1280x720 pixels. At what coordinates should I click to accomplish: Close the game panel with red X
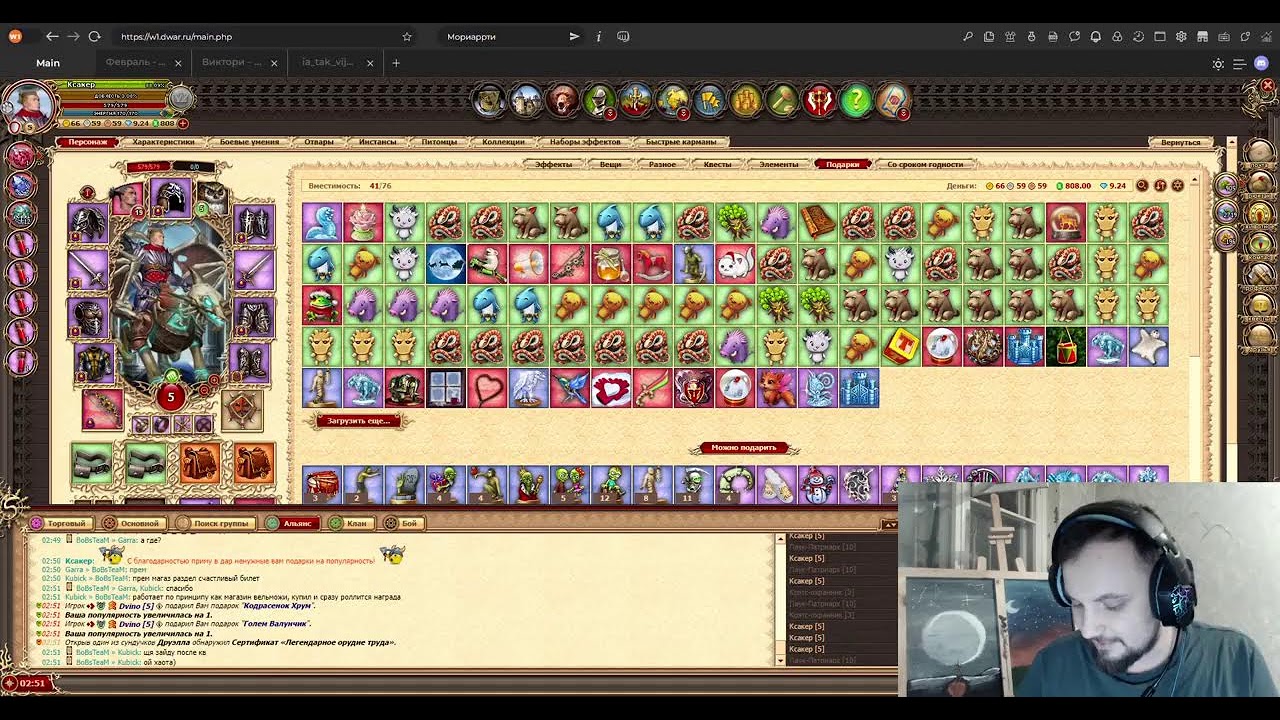click(x=1267, y=86)
